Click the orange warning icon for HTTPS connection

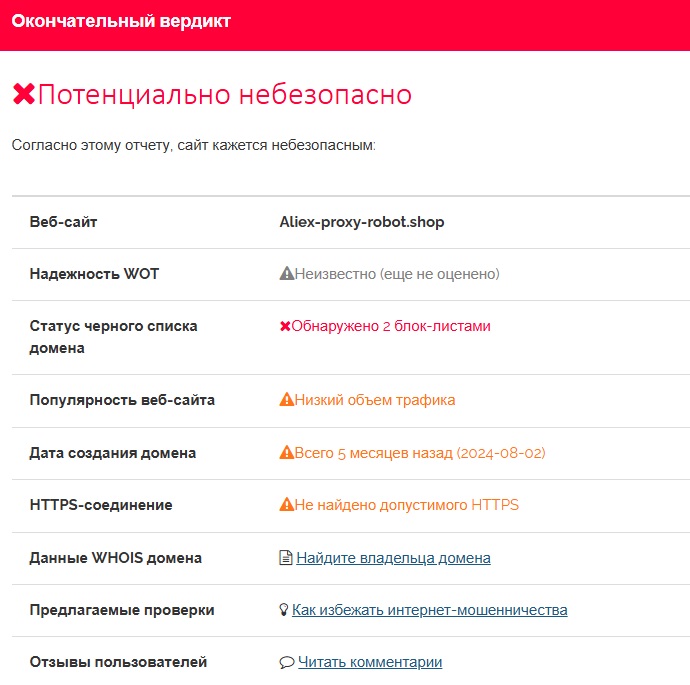[286, 505]
